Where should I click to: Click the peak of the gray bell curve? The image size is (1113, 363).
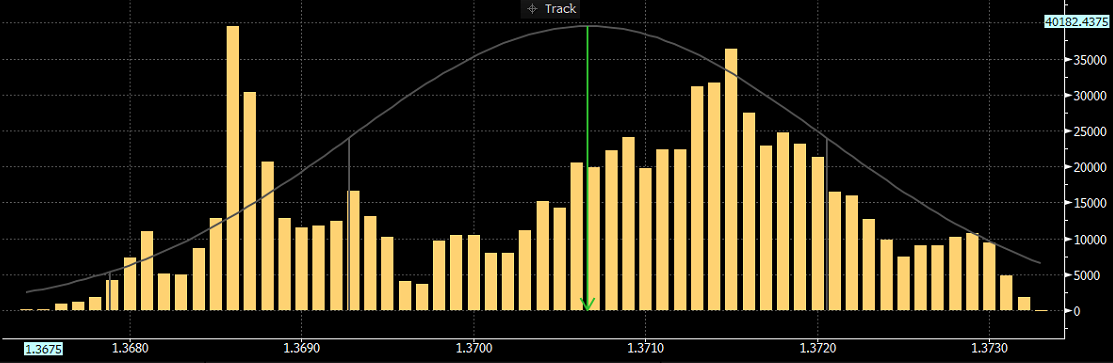tap(587, 26)
